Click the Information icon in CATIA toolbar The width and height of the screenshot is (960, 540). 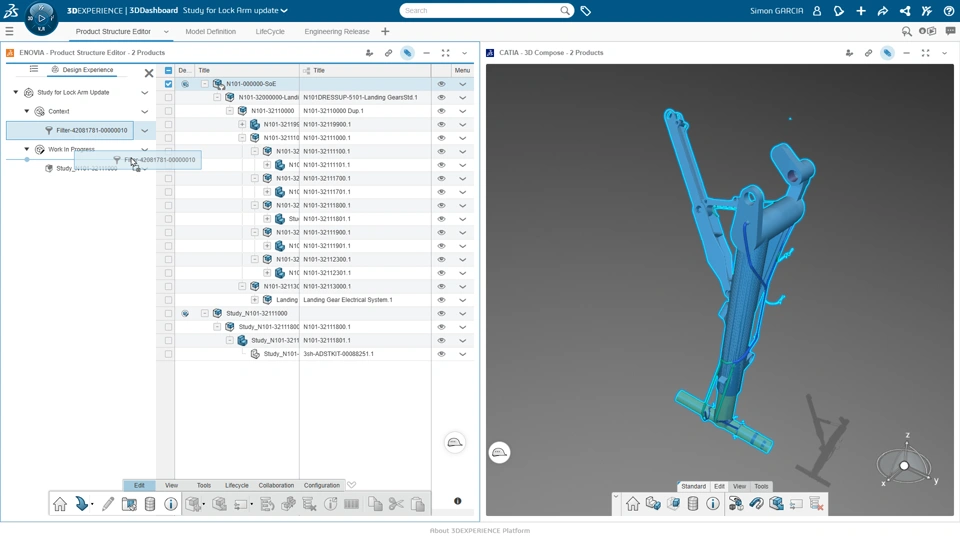tap(713, 504)
